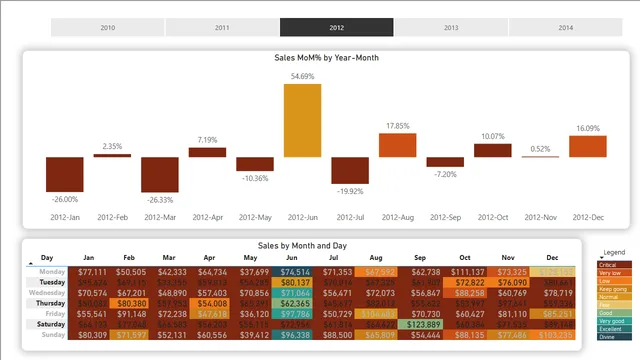
Task: Select the highlighted 2012 year tile
Action: point(337,27)
